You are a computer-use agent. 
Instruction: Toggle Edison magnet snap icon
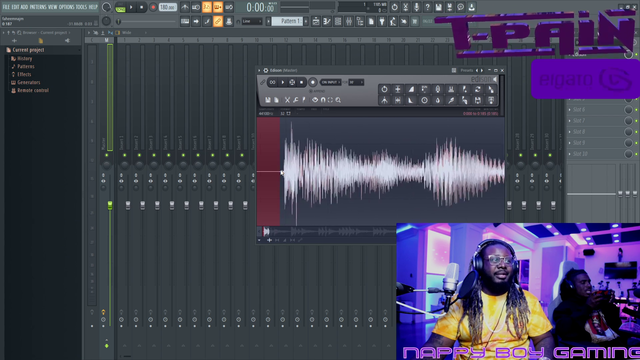tap(323, 100)
